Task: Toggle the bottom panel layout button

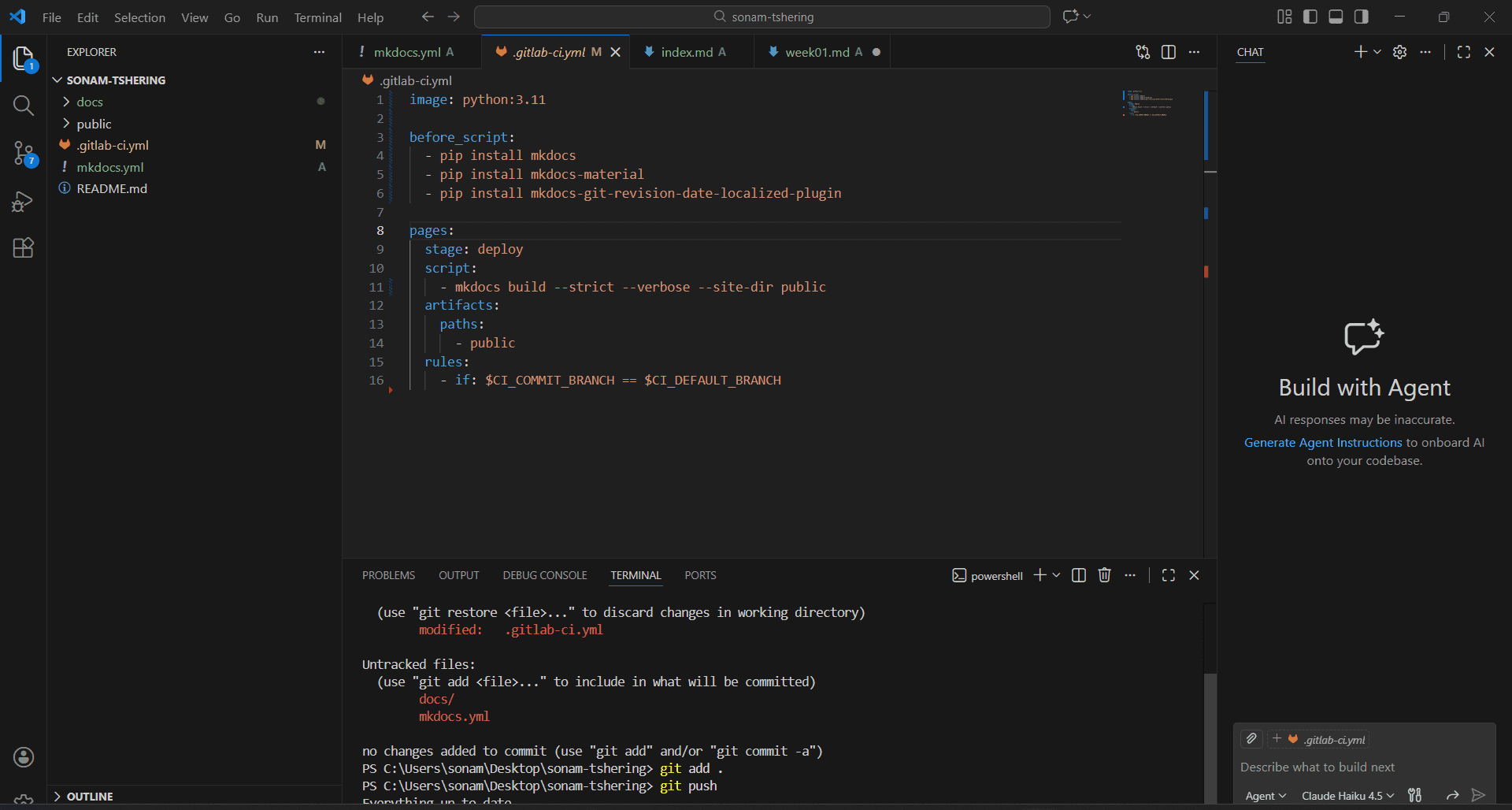Action: [x=1336, y=17]
